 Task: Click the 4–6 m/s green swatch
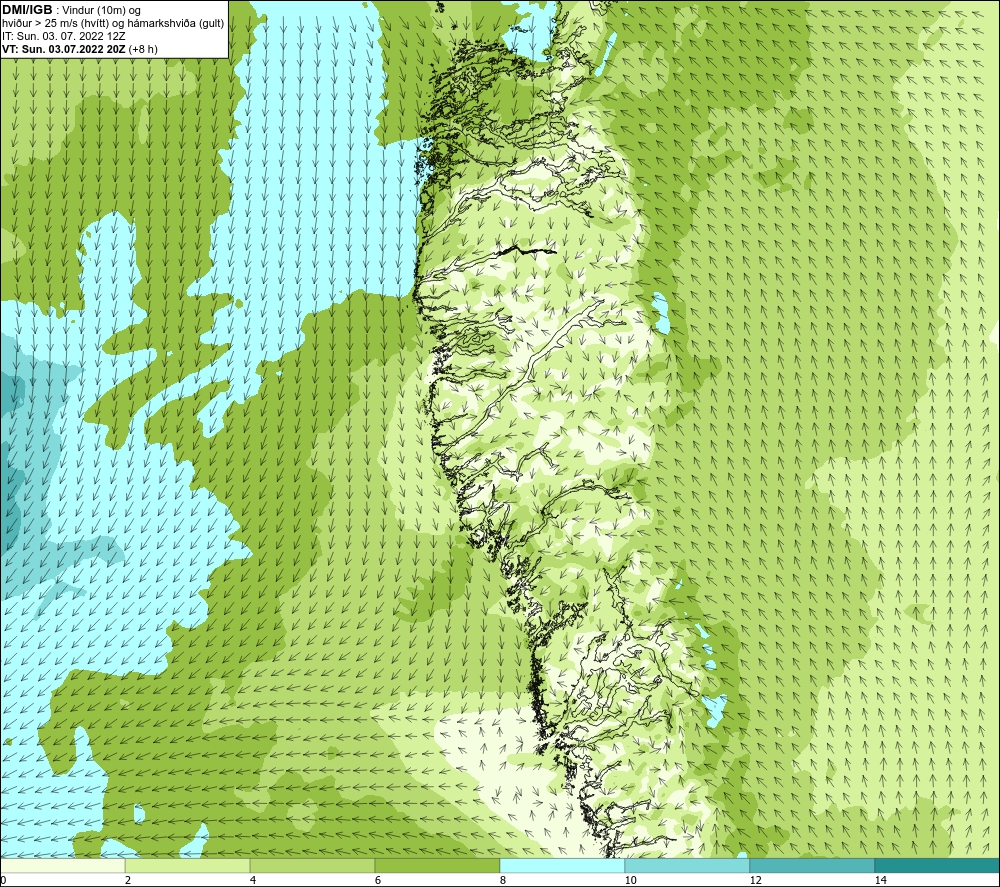[312, 865]
